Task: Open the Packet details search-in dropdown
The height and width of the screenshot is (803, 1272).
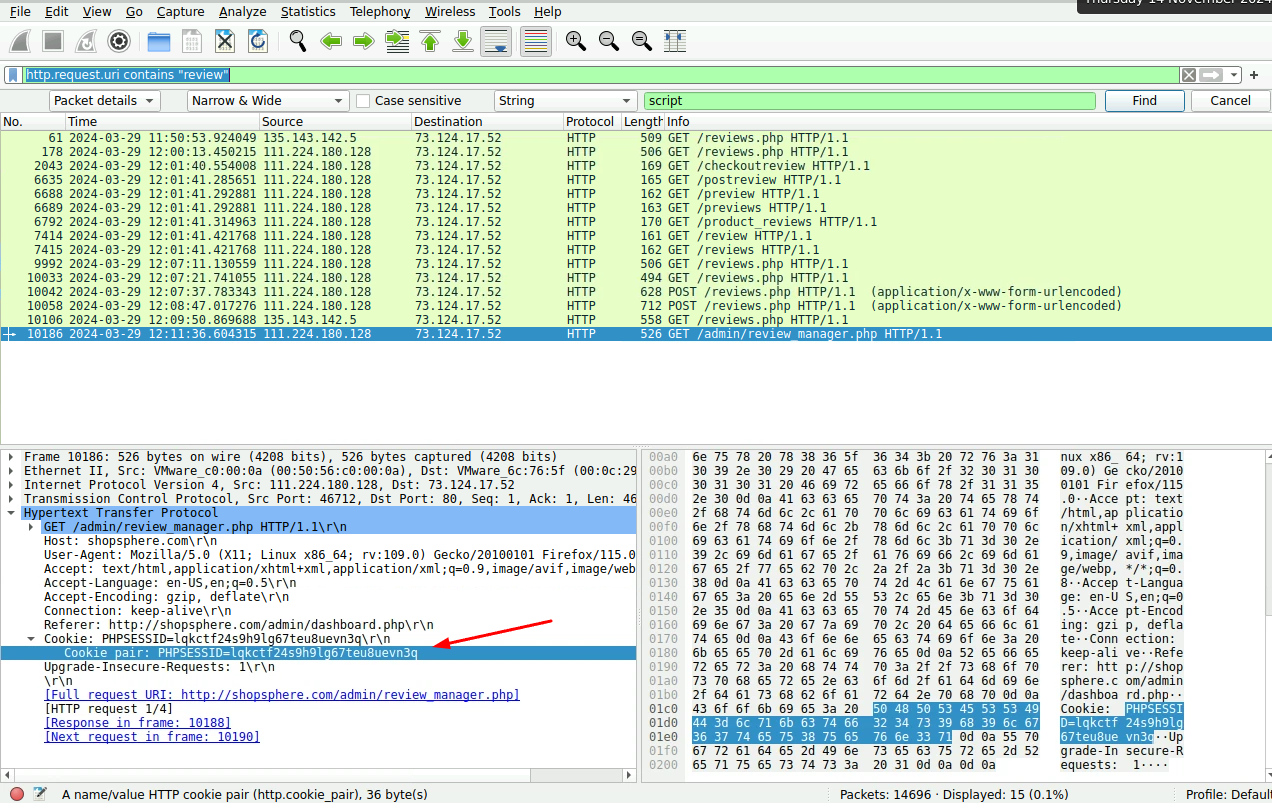Action: pyautogui.click(x=105, y=101)
